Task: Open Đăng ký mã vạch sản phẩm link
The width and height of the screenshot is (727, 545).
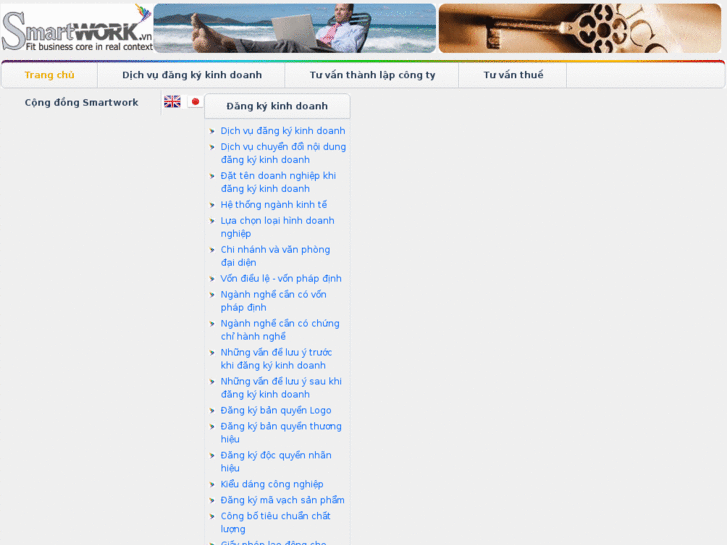Action: [x=282, y=500]
